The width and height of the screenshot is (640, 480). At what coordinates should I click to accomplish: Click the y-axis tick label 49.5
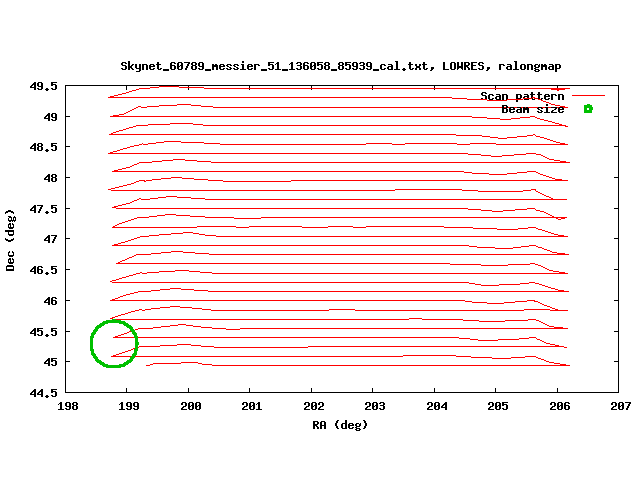click(x=44, y=87)
